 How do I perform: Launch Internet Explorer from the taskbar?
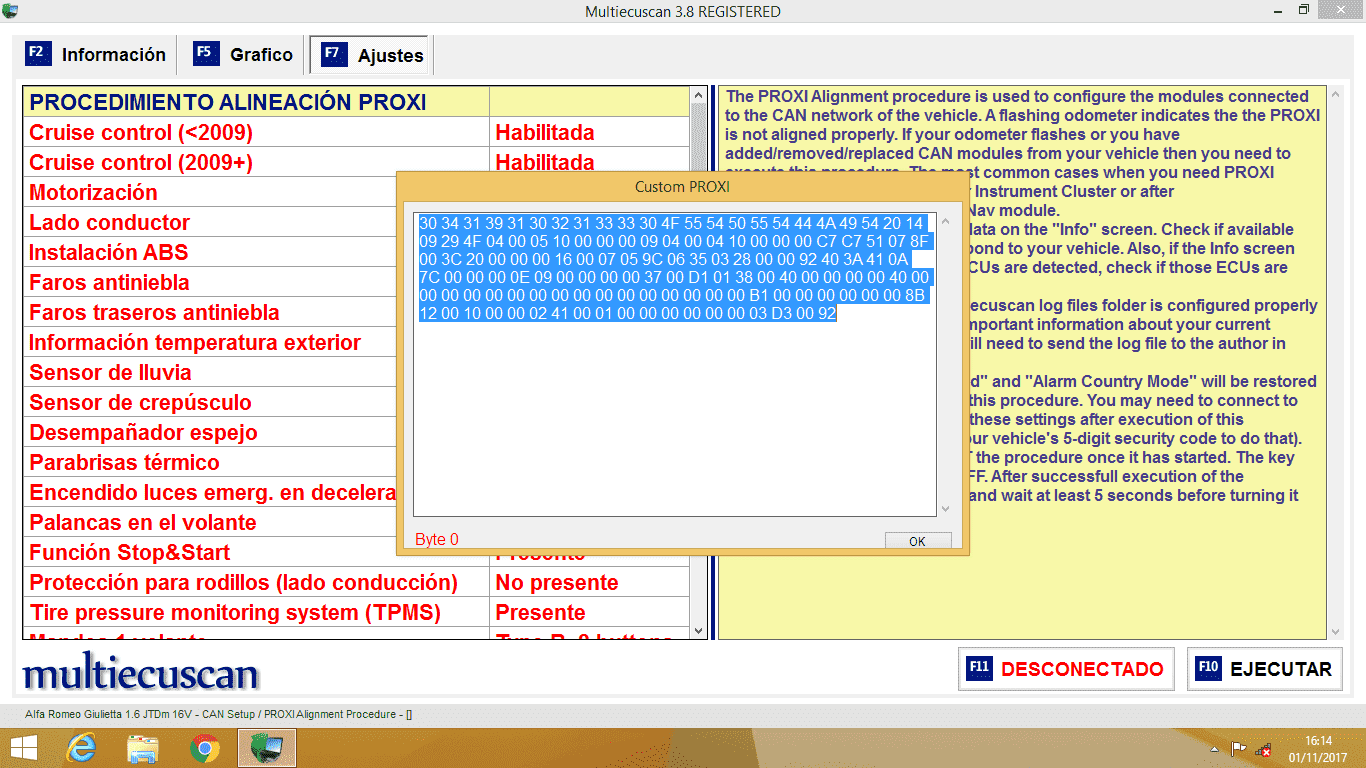point(81,748)
